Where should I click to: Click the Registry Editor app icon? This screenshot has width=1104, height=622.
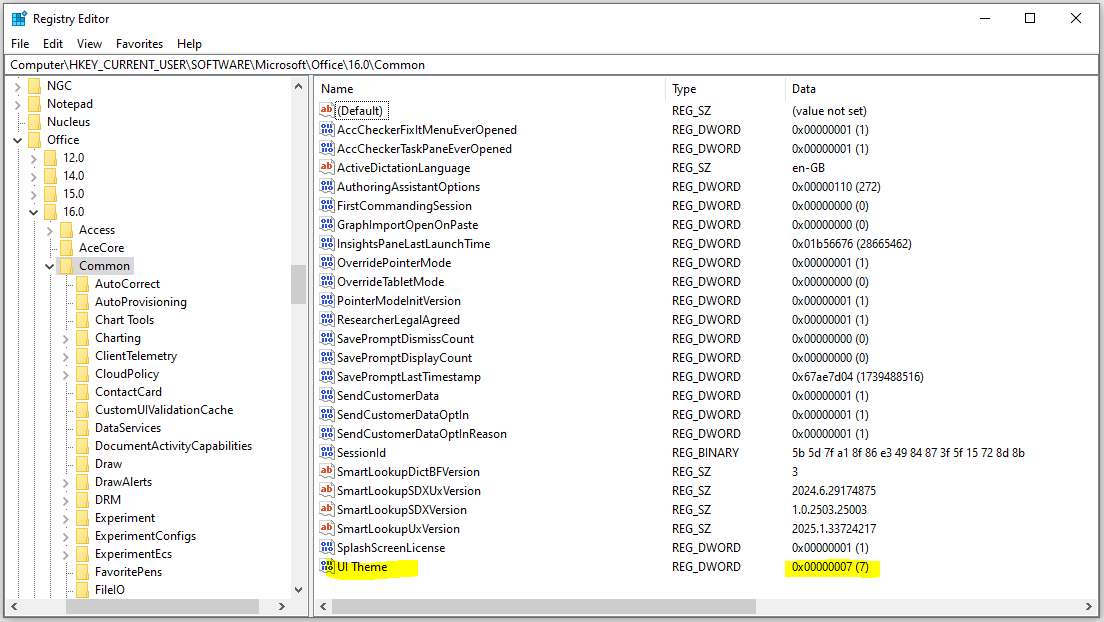pyautogui.click(x=19, y=18)
